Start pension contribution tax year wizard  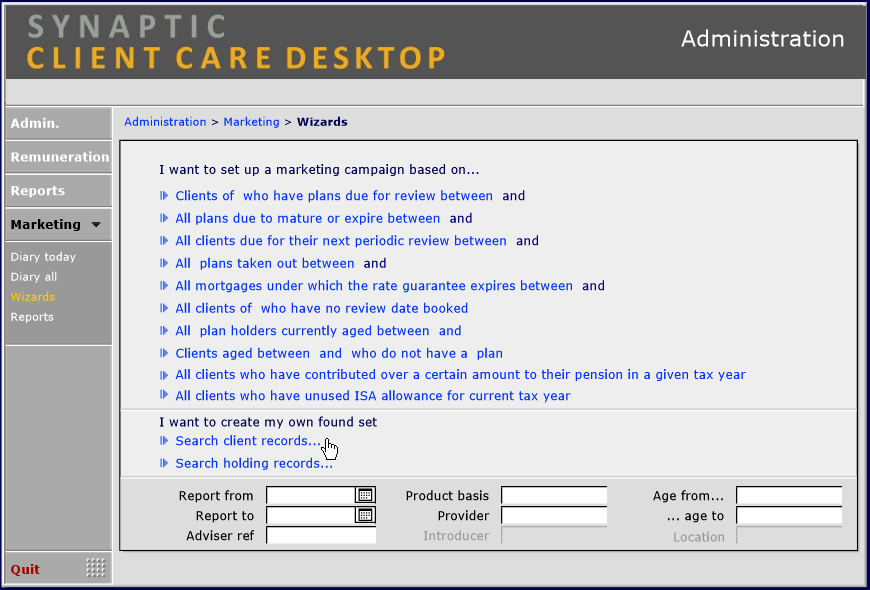(x=461, y=375)
